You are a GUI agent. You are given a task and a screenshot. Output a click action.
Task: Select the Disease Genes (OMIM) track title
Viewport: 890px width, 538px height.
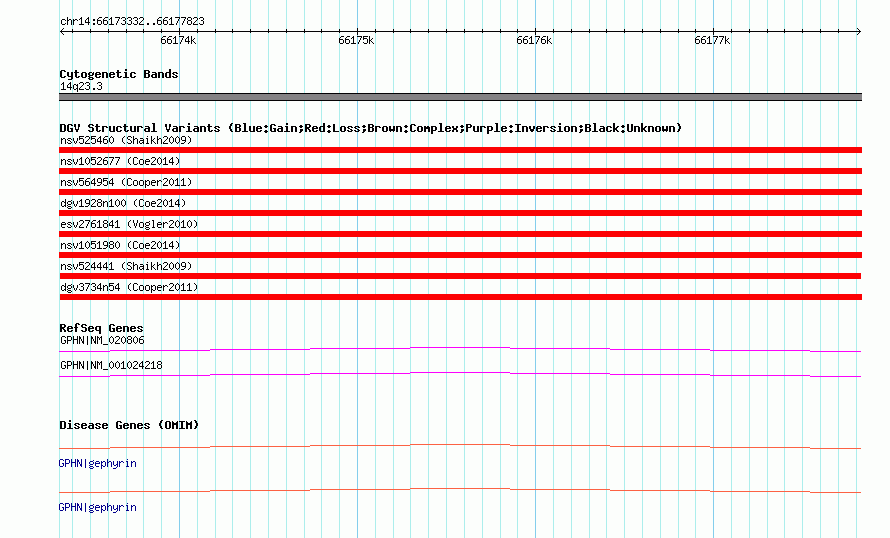coord(129,425)
